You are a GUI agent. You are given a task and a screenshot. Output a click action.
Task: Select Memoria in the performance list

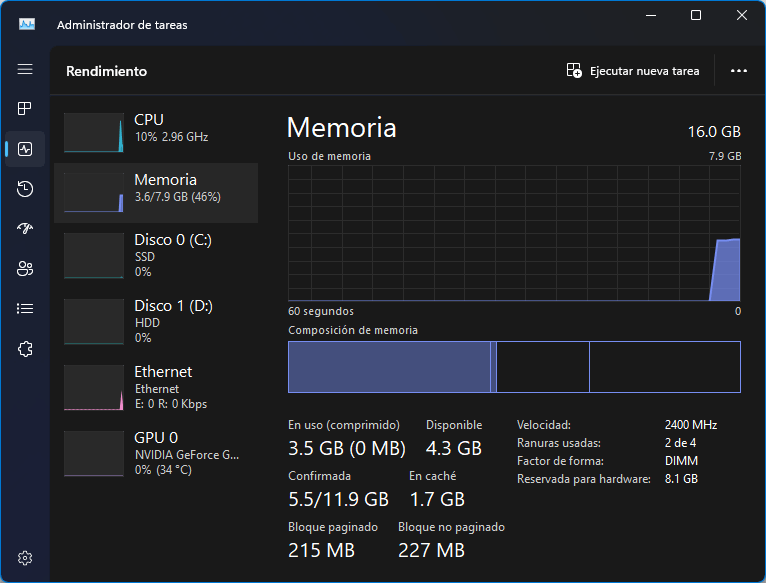click(155, 192)
